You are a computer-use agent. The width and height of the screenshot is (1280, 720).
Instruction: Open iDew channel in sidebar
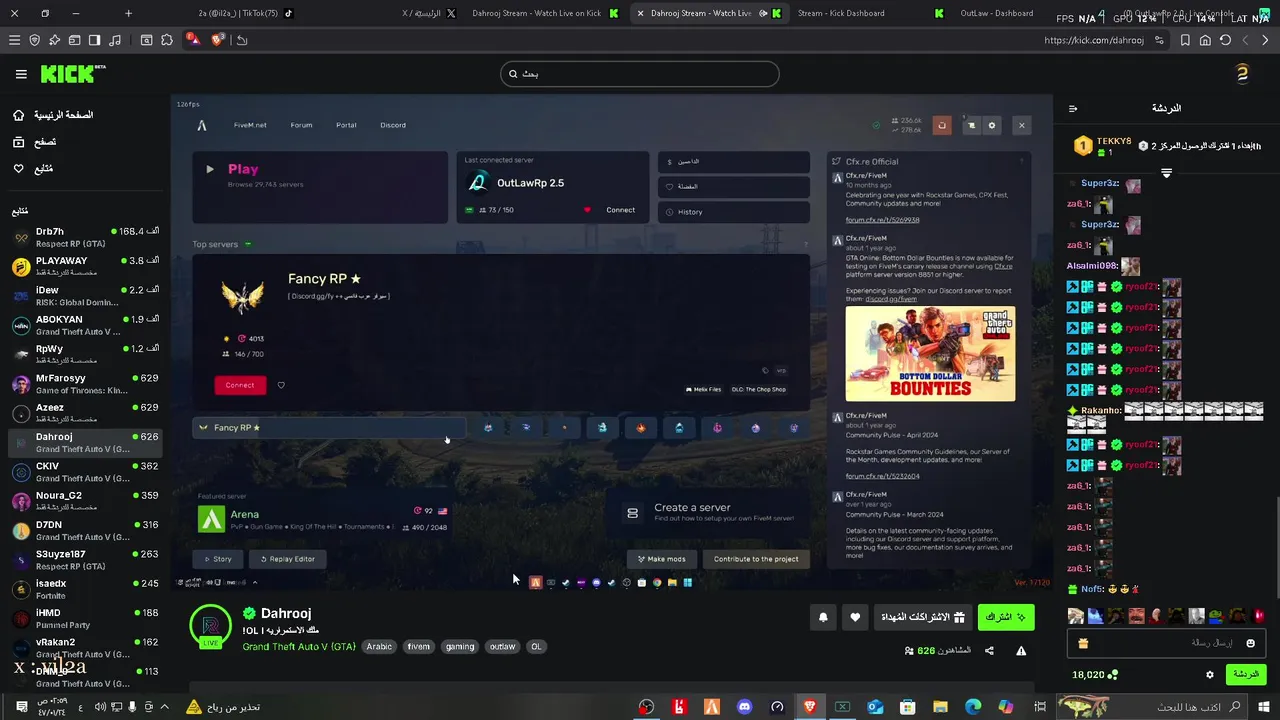tap(85, 296)
